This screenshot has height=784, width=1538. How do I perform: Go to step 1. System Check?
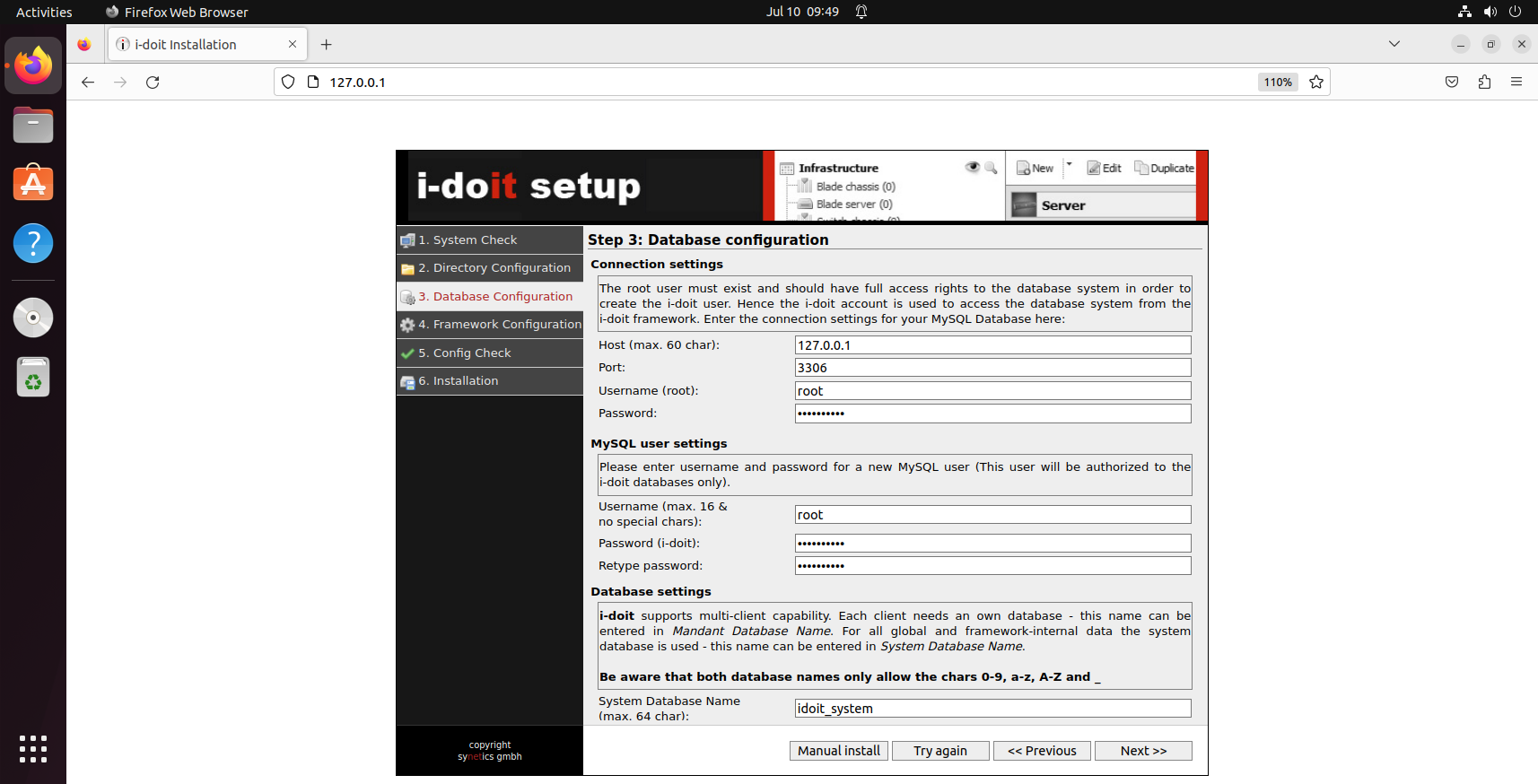click(490, 240)
